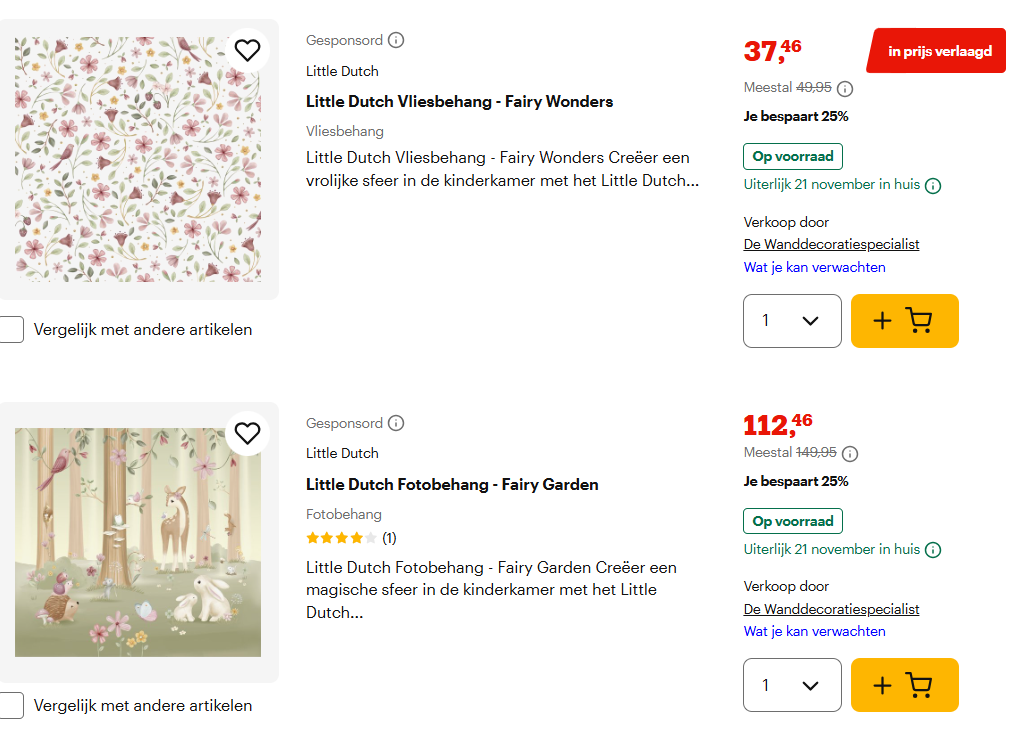
Task: Open Little Dutch Vliesbehang - Fairy Wonders product page
Action: [459, 101]
